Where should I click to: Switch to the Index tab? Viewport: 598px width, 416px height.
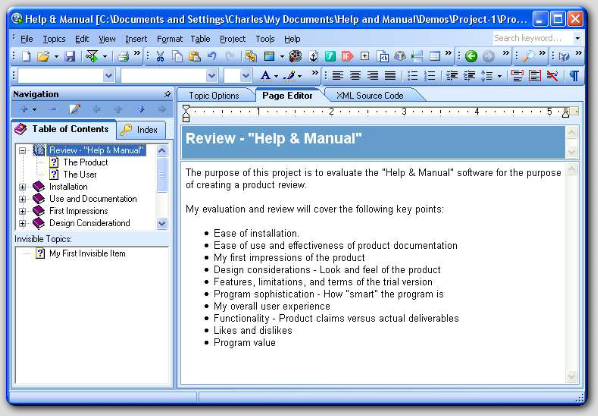pyautogui.click(x=140, y=130)
